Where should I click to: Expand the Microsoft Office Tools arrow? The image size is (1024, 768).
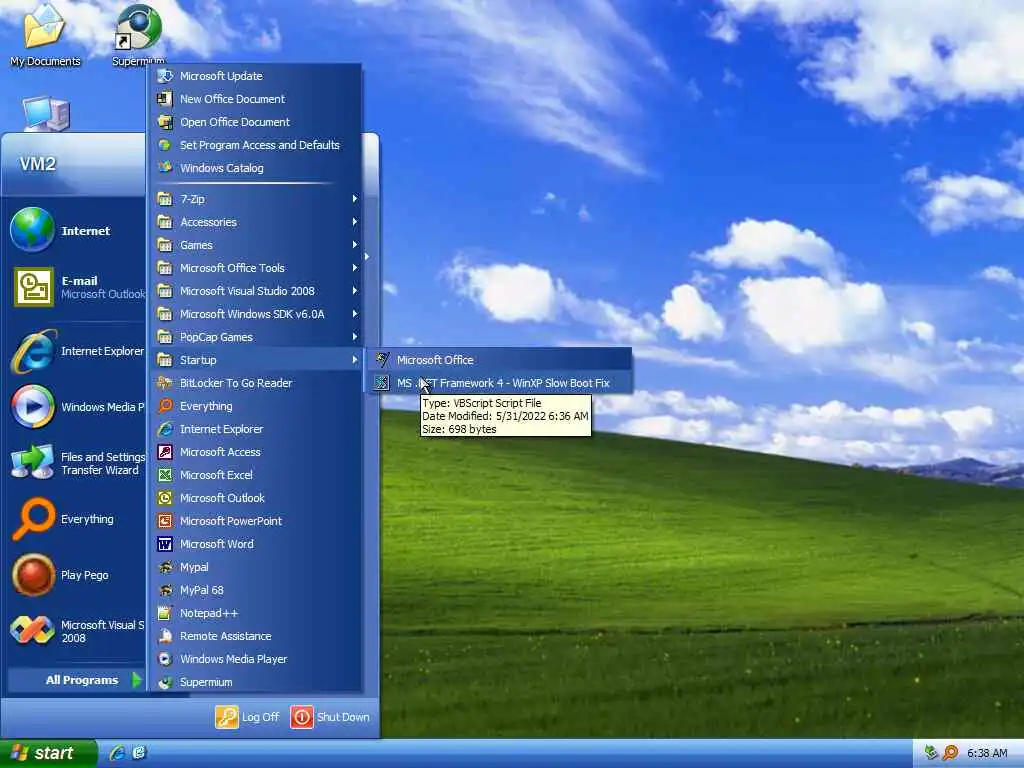355,268
